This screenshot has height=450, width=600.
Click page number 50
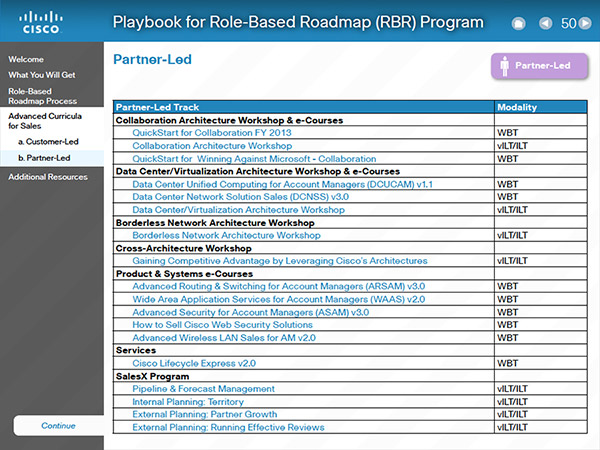tap(569, 23)
